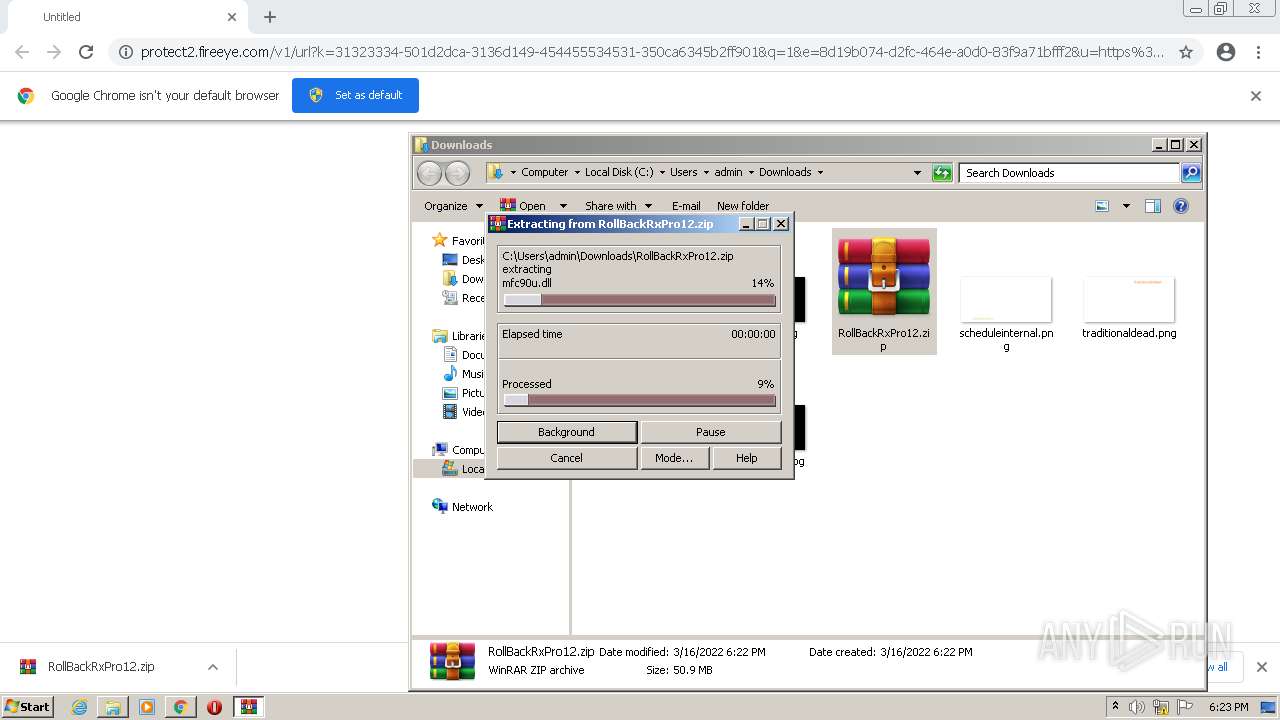This screenshot has height=720, width=1280.
Task: Click Pause button in extraction dialog
Action: (710, 432)
